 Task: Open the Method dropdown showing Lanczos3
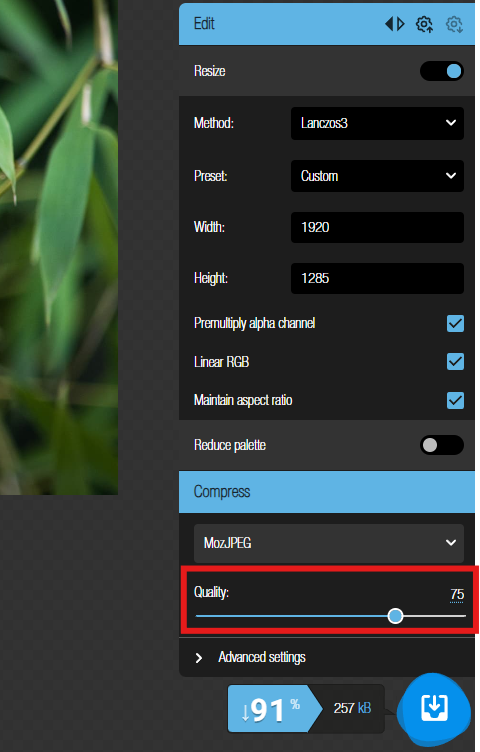pyautogui.click(x=377, y=123)
